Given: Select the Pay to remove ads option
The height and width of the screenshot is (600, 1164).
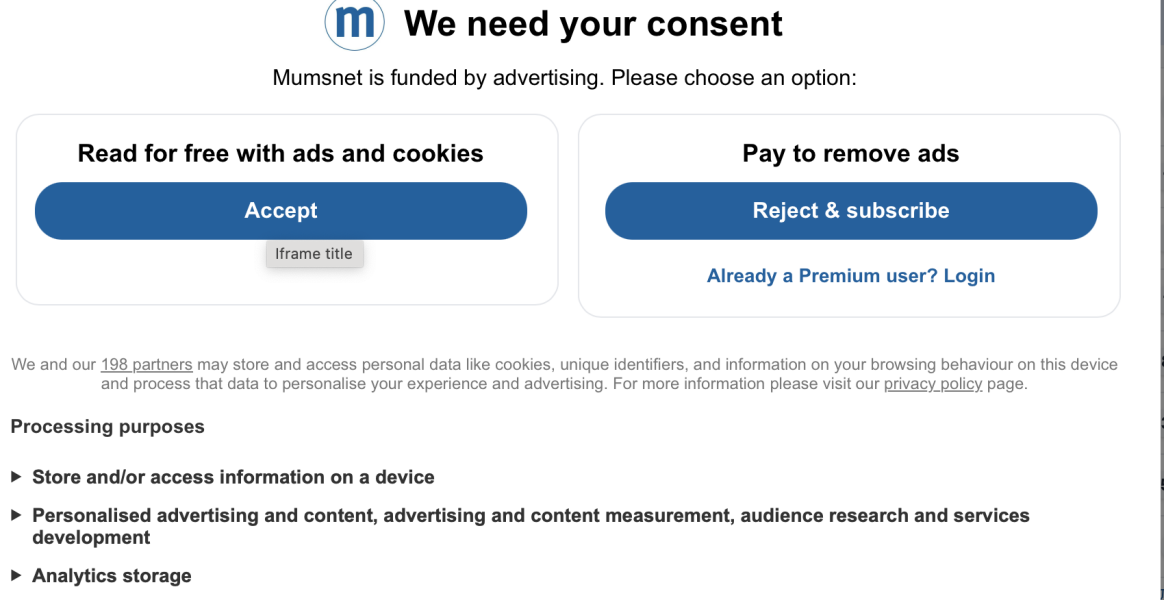Looking at the screenshot, I should [x=851, y=210].
